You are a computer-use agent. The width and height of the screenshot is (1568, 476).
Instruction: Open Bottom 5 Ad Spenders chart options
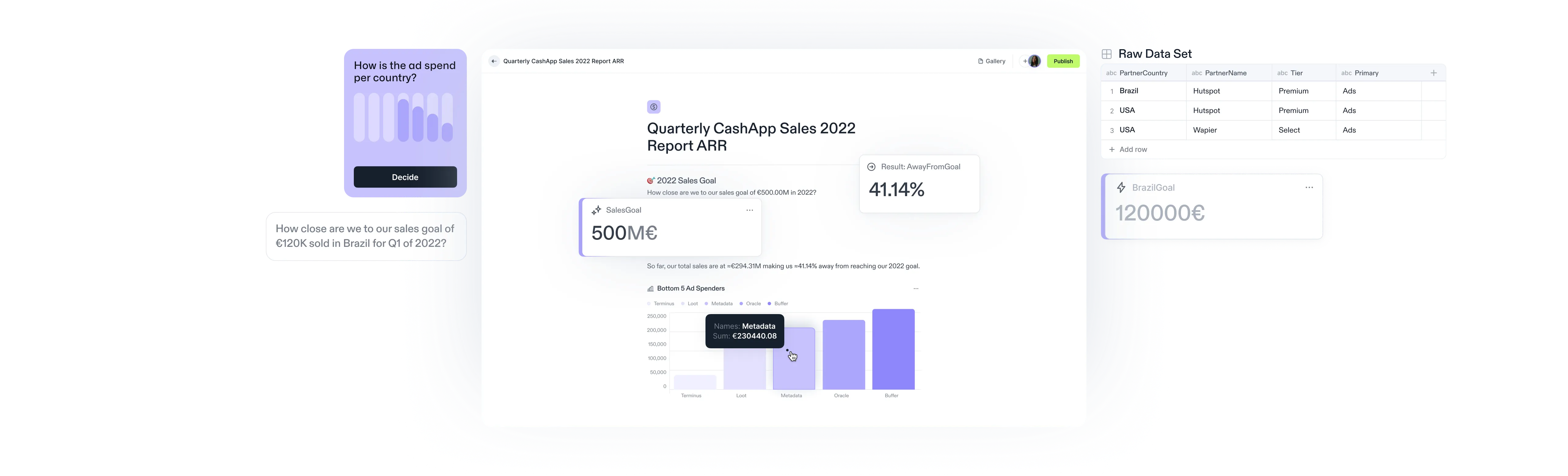915,288
